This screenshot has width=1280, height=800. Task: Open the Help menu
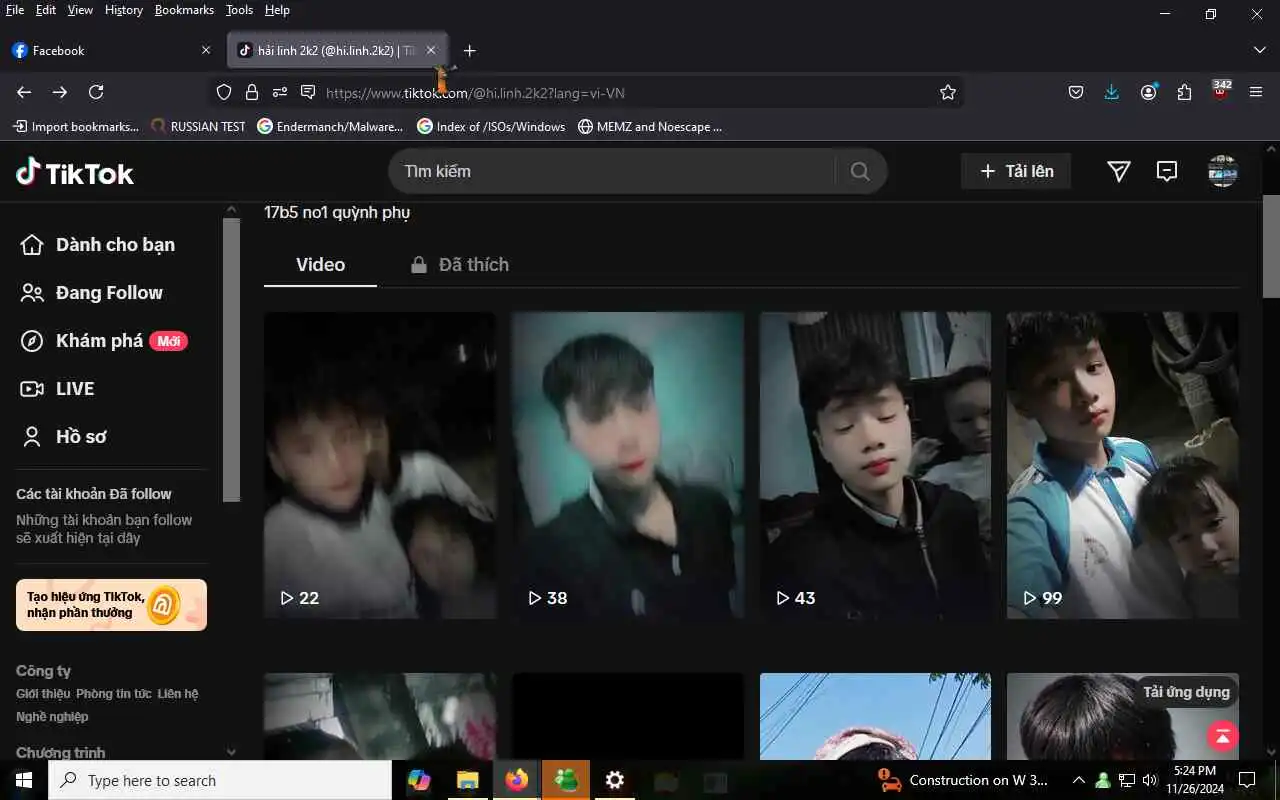277,10
